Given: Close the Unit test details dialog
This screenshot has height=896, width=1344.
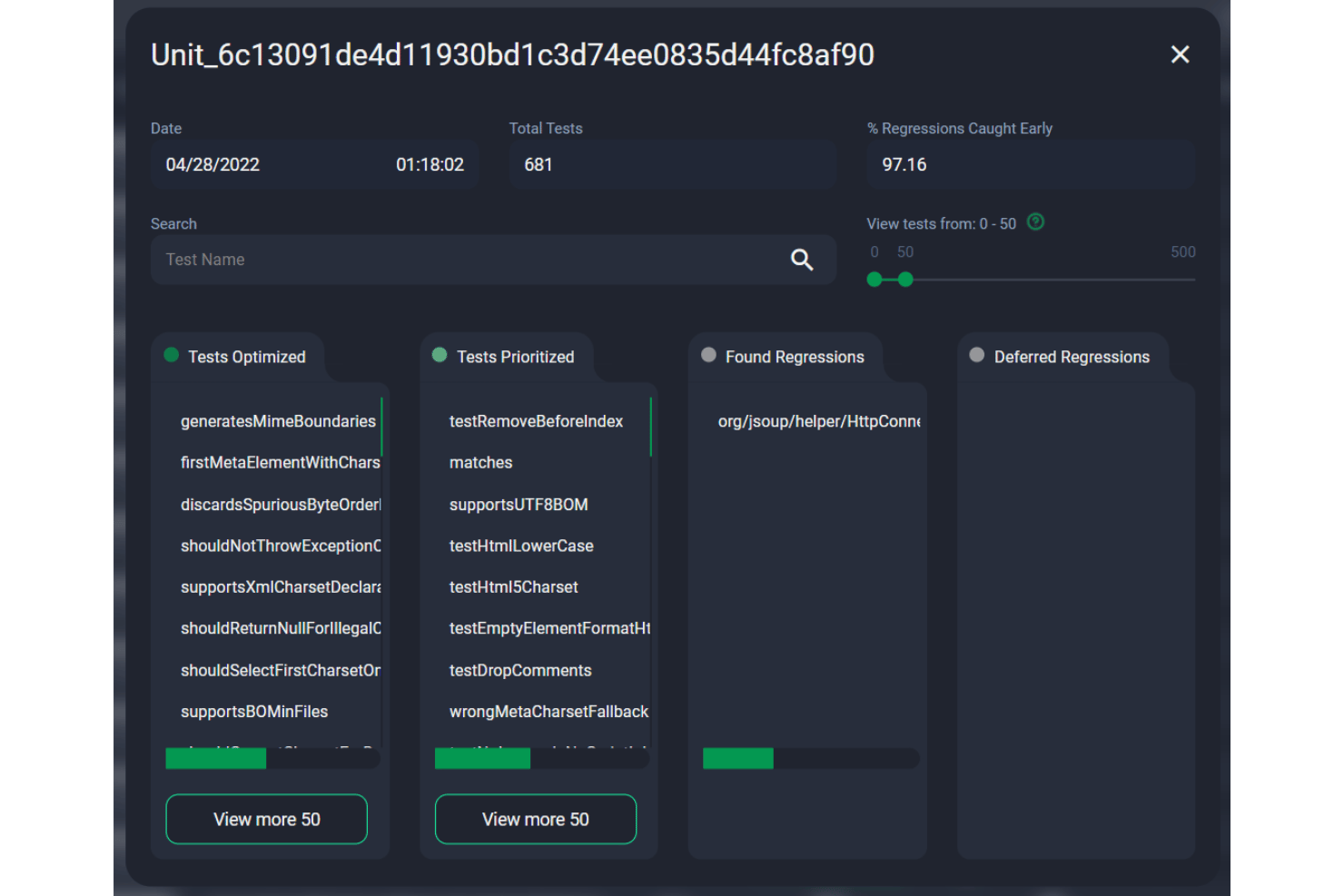Looking at the screenshot, I should point(1180,54).
